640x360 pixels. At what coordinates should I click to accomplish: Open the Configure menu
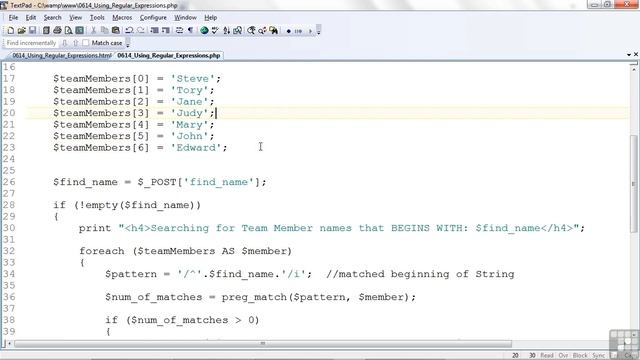pos(153,18)
